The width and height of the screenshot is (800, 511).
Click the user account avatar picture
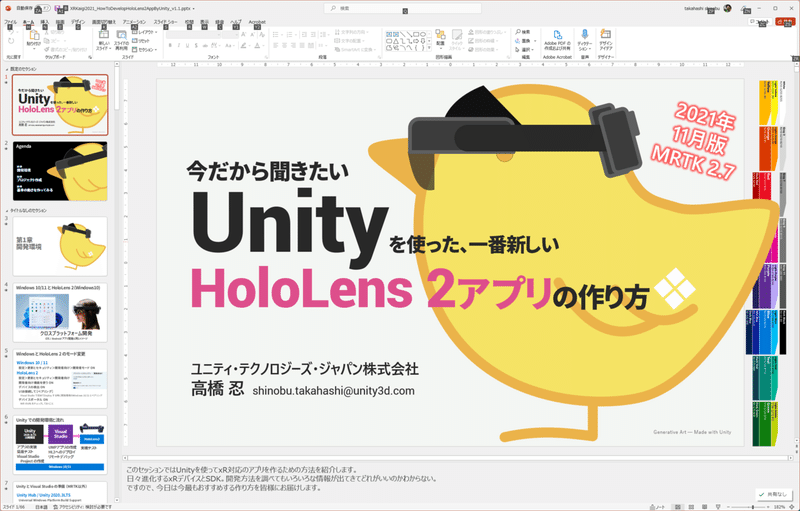click(728, 8)
